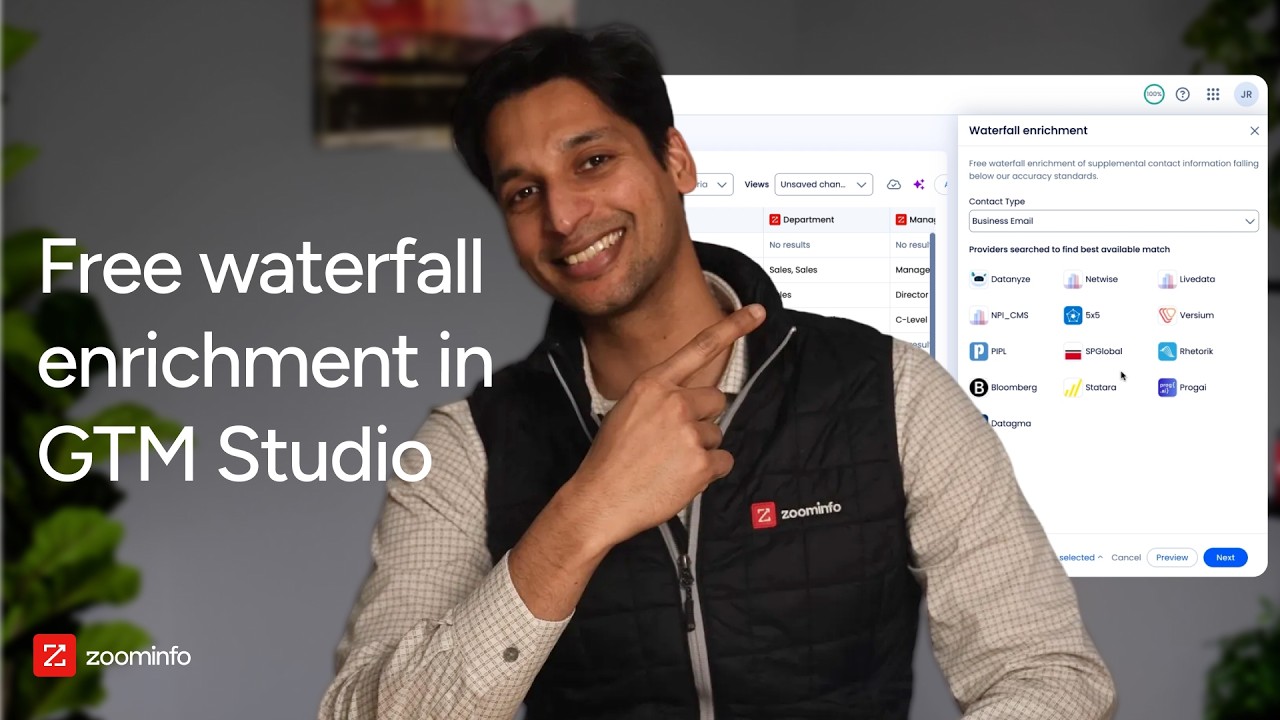This screenshot has height=720, width=1280.
Task: Open the JR account avatar menu
Action: click(x=1246, y=94)
